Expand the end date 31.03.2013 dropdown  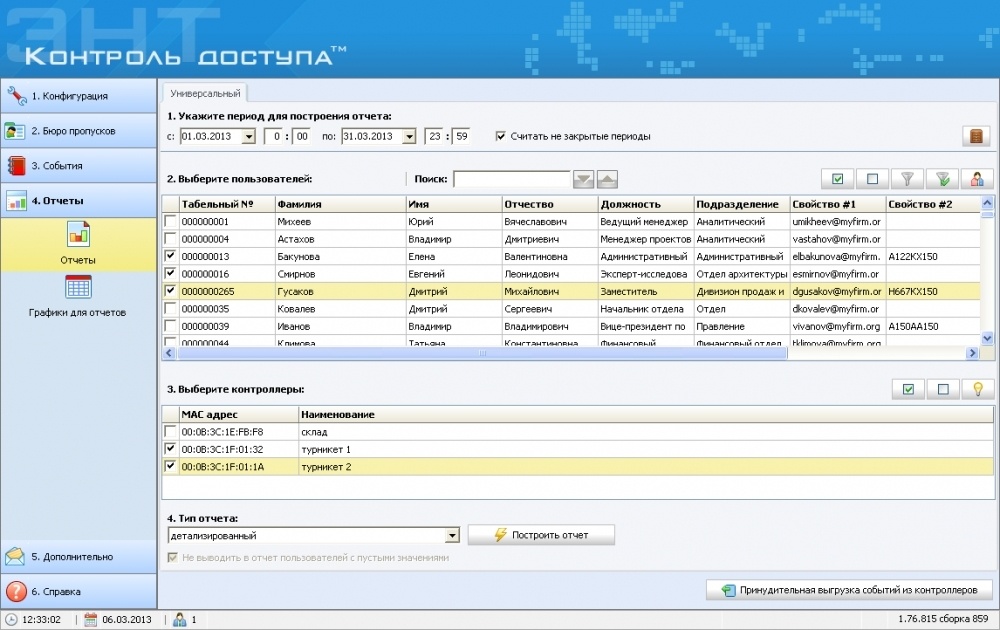click(x=408, y=136)
